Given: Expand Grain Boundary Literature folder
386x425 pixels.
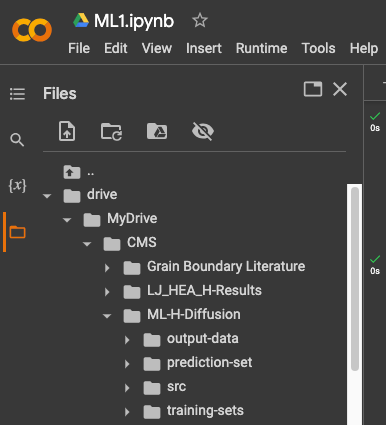Looking at the screenshot, I should pyautogui.click(x=107, y=268).
